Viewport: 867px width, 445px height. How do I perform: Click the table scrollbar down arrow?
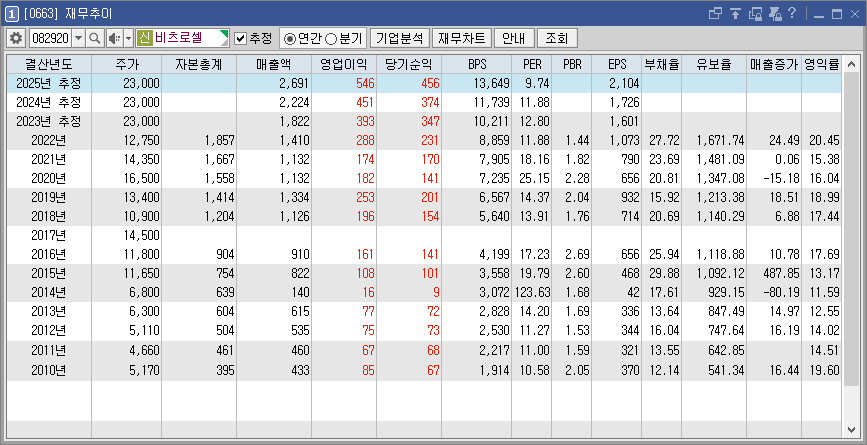pos(850,429)
